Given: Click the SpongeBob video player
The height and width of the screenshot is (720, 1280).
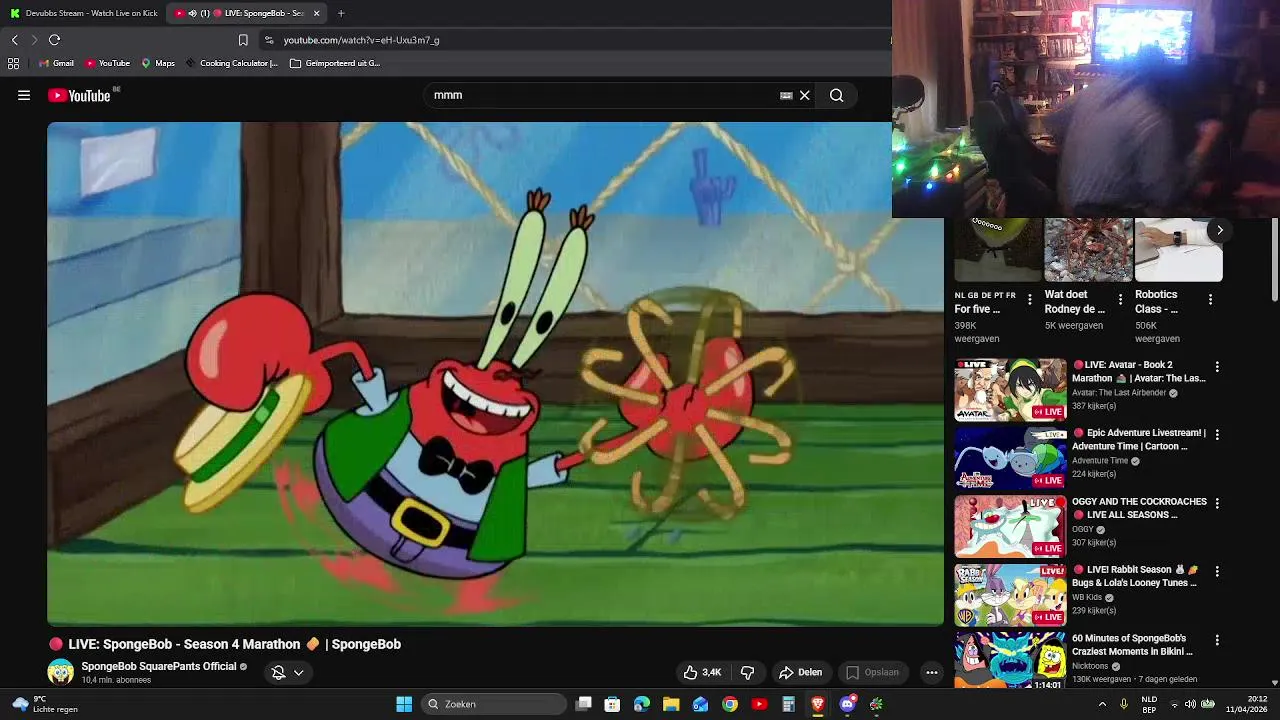Looking at the screenshot, I should pos(495,374).
